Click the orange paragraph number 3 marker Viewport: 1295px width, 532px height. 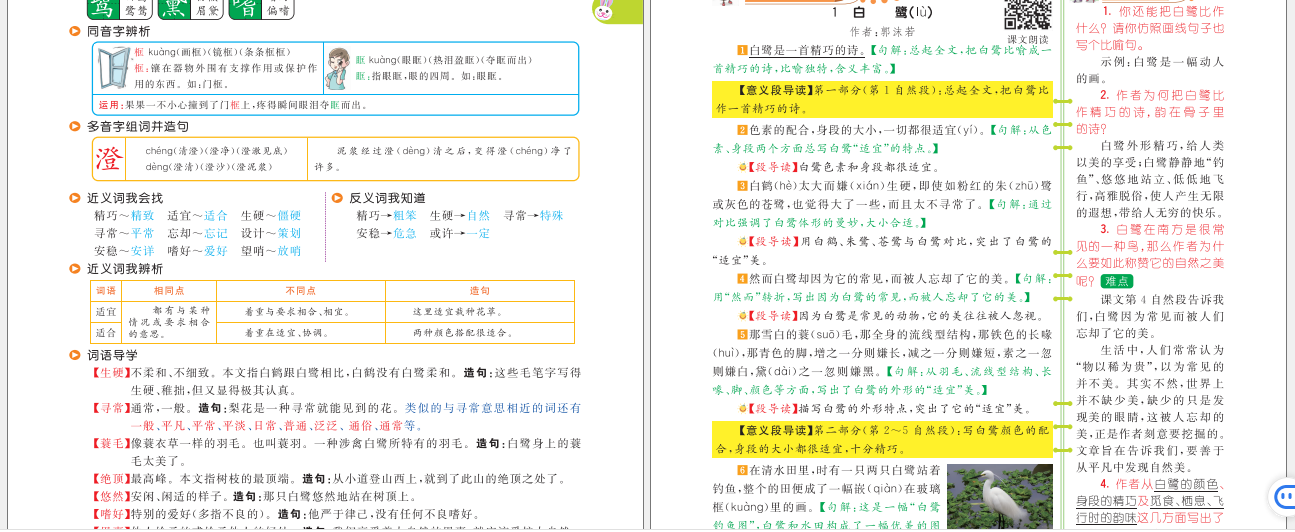coord(742,185)
